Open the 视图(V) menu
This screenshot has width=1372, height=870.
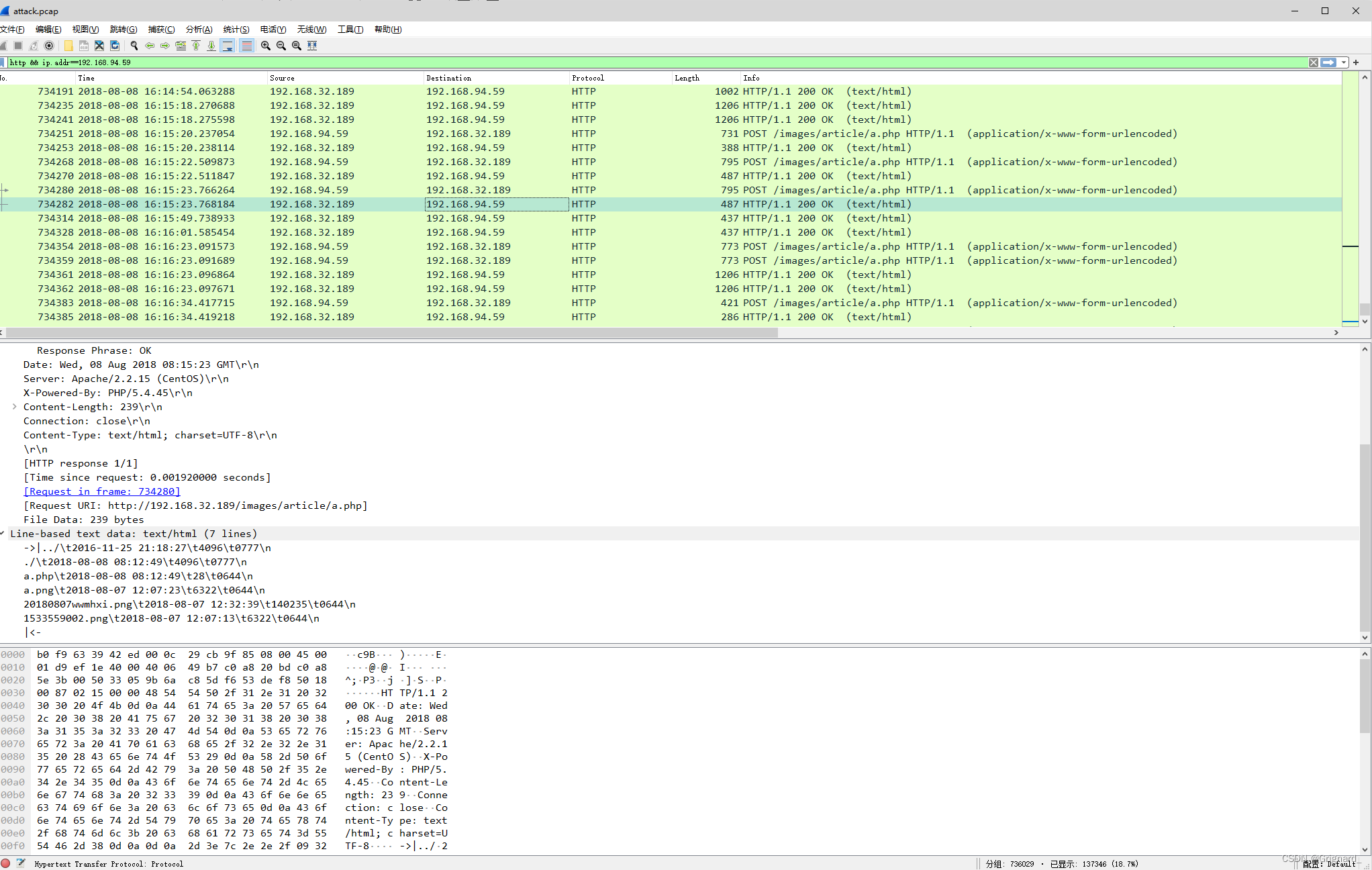pos(85,30)
